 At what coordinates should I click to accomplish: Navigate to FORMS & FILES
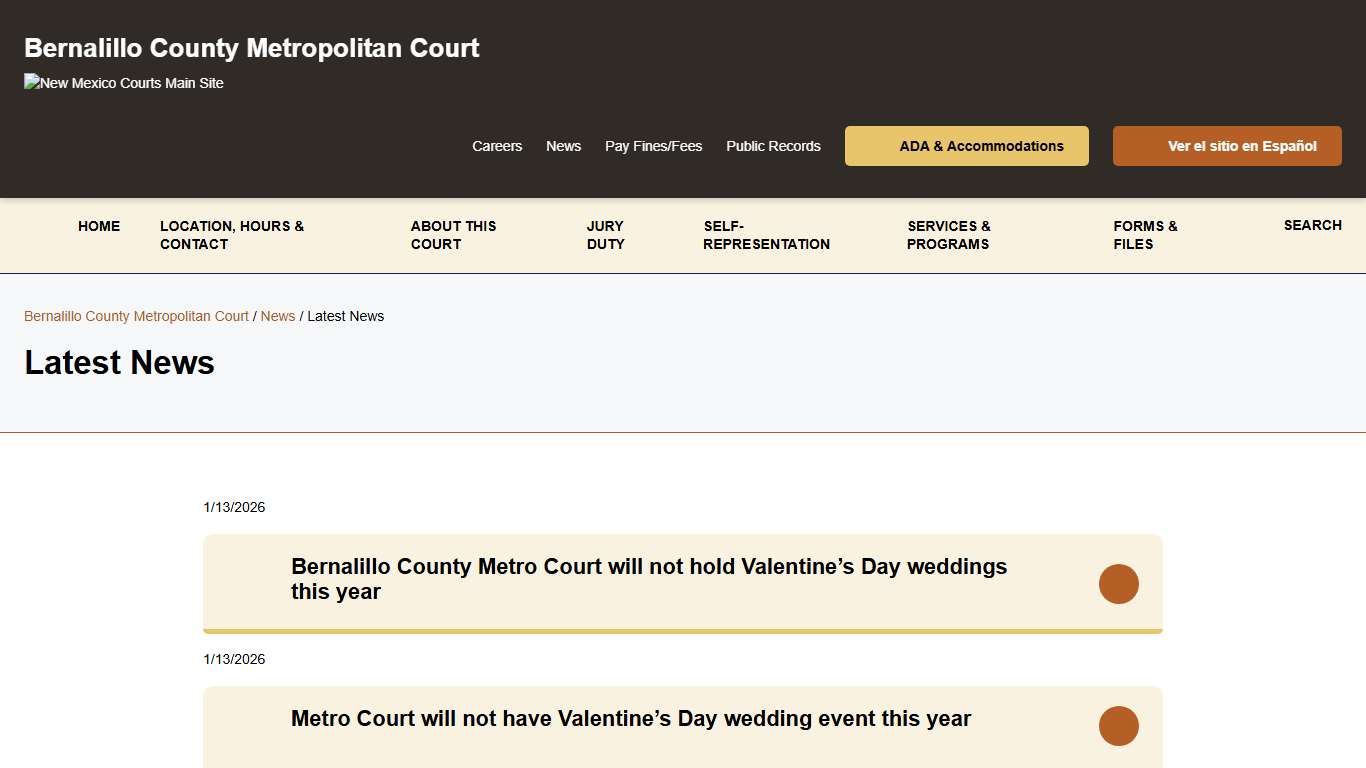click(1144, 235)
